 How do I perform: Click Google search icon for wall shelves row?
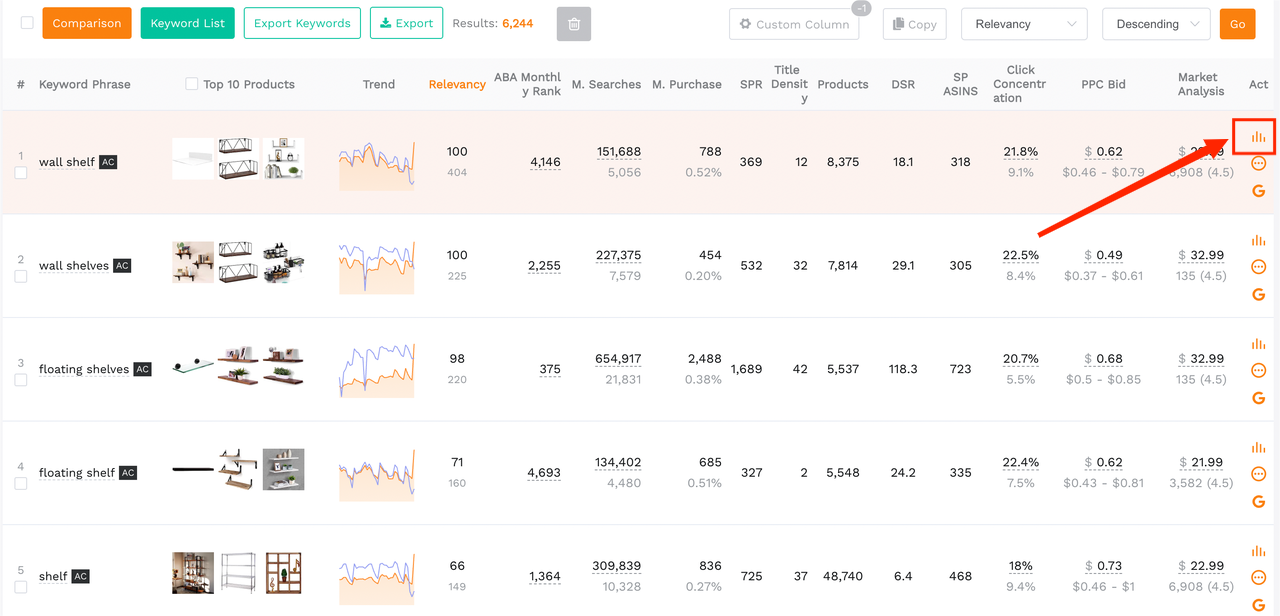coord(1258,294)
